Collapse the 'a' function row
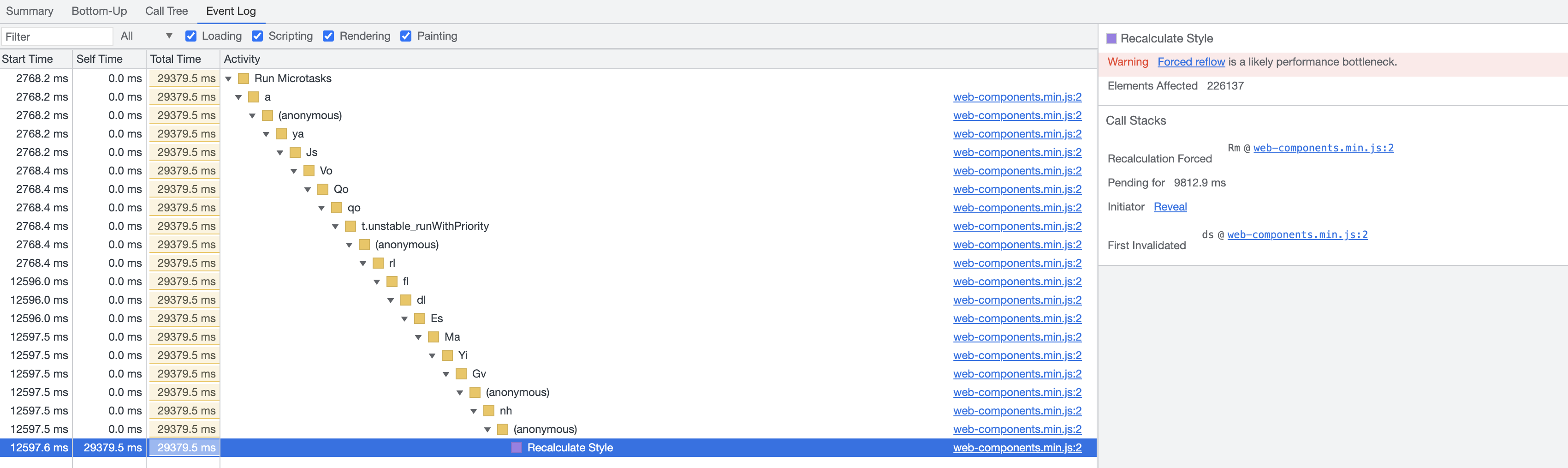1568x468 pixels. click(x=238, y=97)
